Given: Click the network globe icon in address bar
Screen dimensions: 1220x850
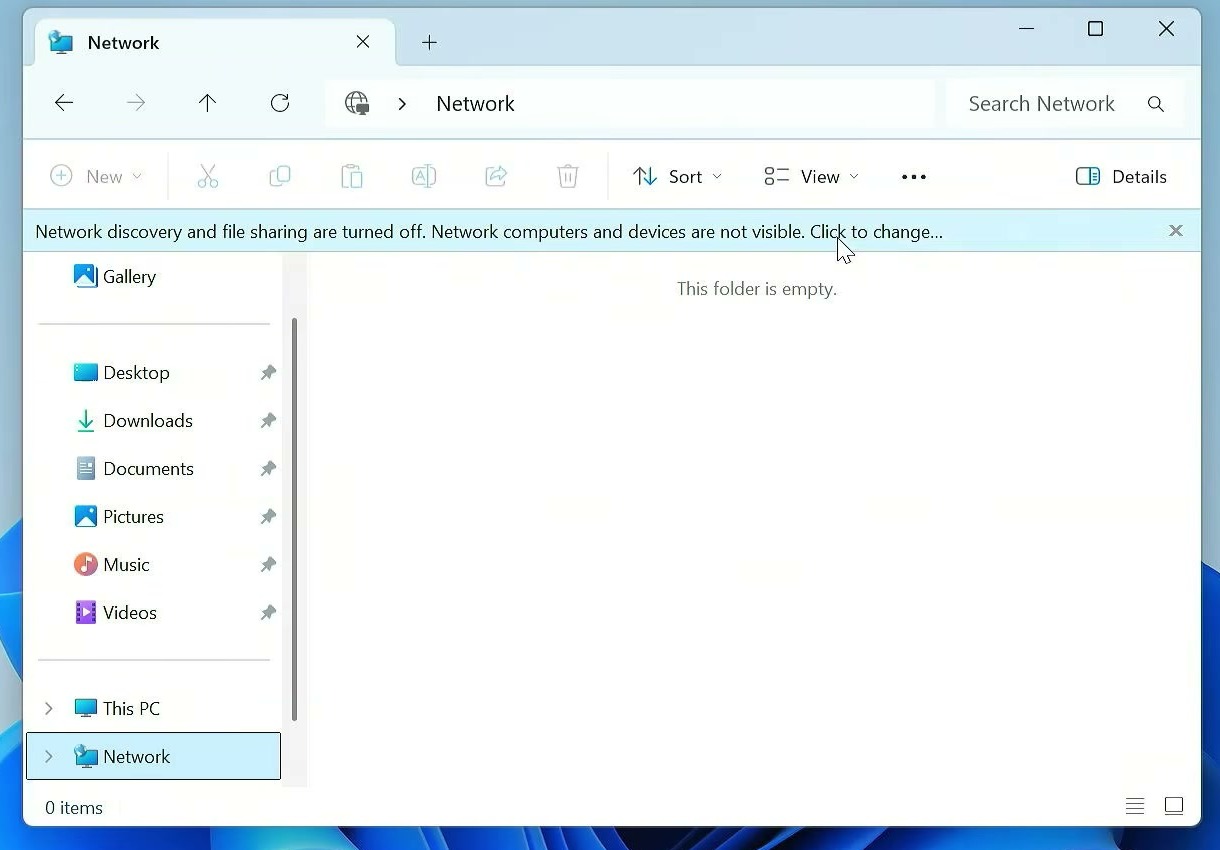Looking at the screenshot, I should (357, 103).
